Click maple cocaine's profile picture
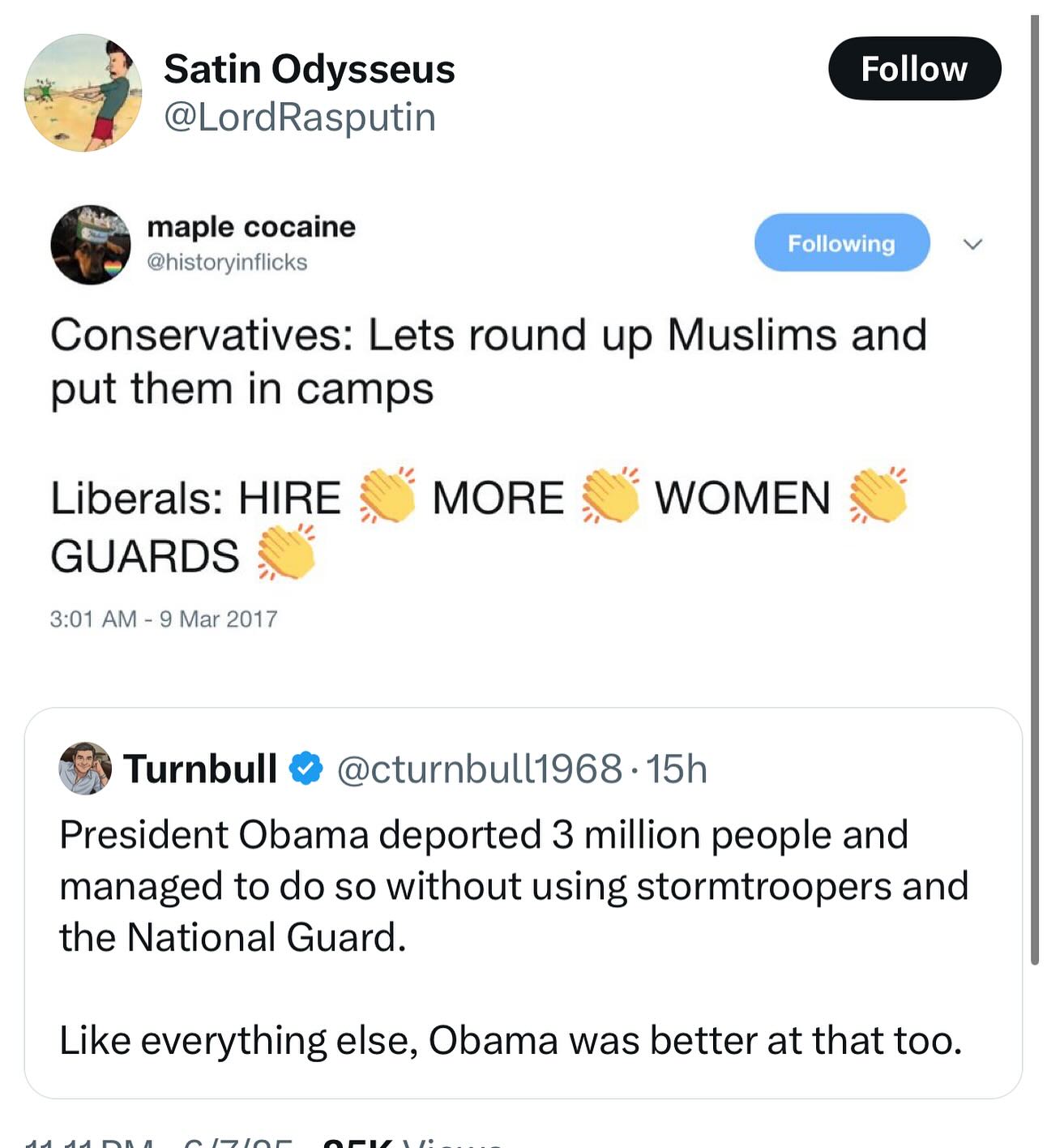Viewport: 1047px width, 1148px height. tap(91, 244)
